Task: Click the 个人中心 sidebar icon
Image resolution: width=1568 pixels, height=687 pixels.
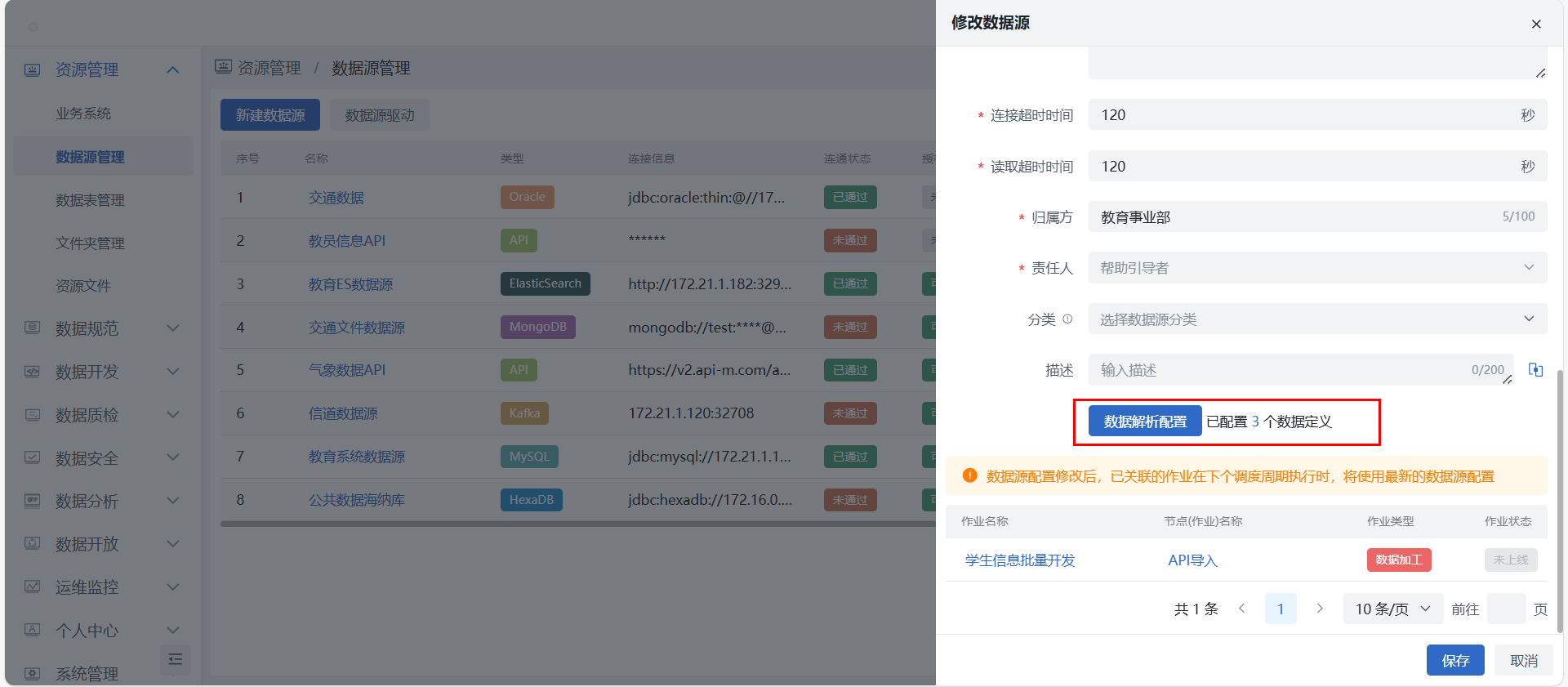Action: click(32, 630)
